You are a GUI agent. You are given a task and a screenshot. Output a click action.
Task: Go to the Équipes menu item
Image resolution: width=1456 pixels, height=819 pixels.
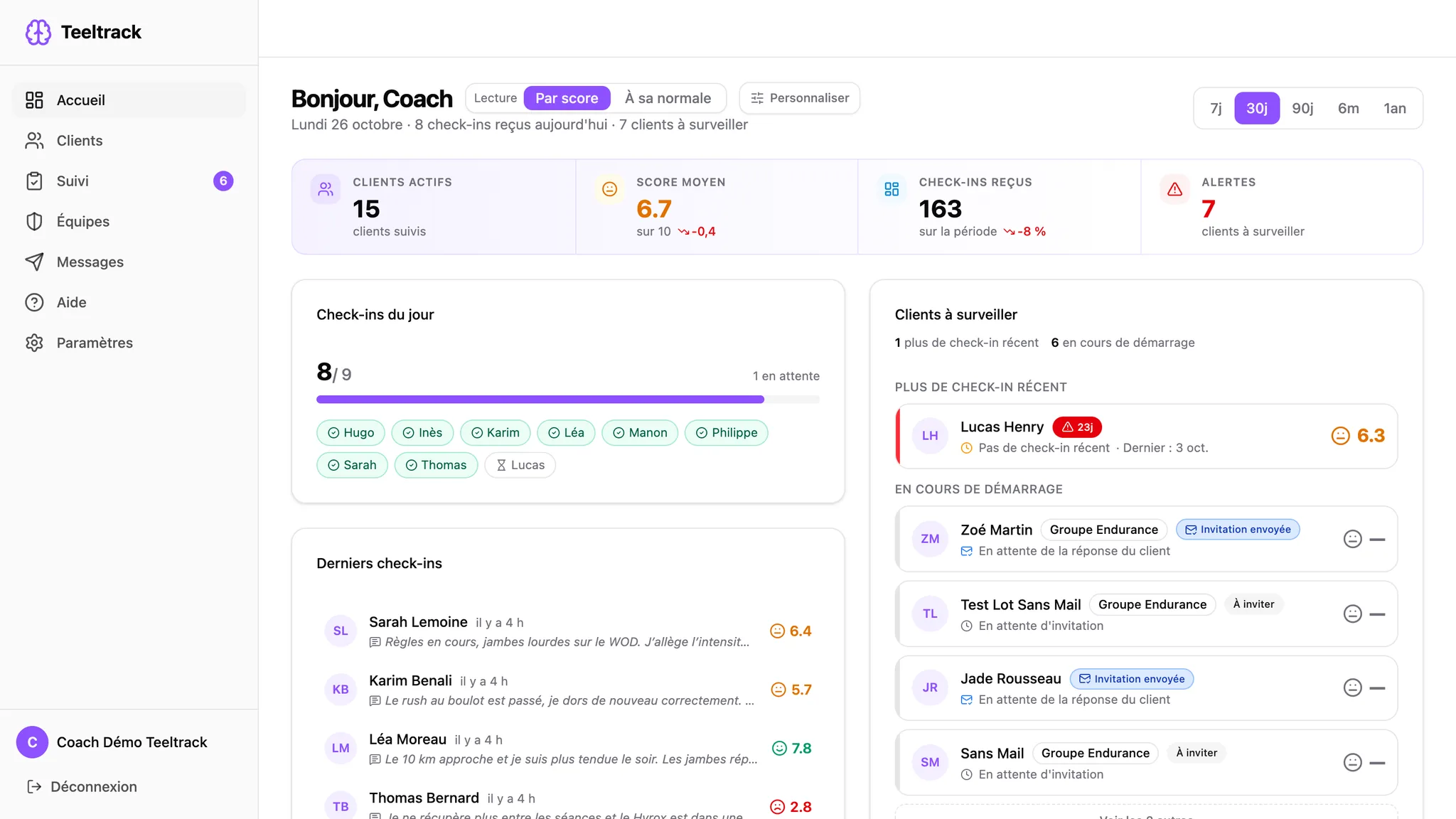[x=129, y=222]
